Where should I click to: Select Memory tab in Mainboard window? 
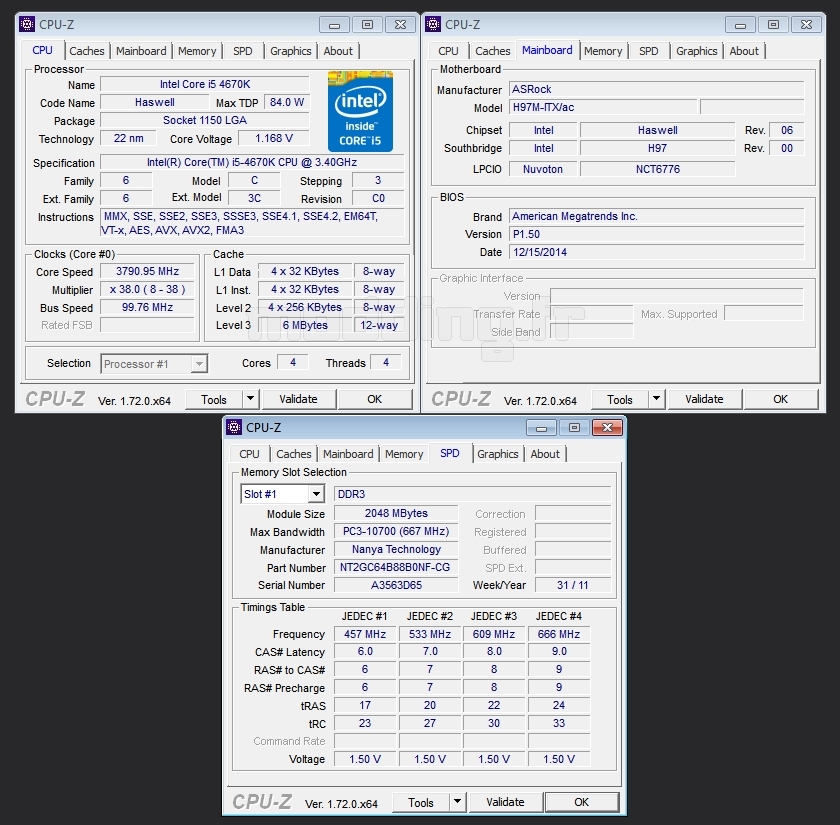pos(603,51)
